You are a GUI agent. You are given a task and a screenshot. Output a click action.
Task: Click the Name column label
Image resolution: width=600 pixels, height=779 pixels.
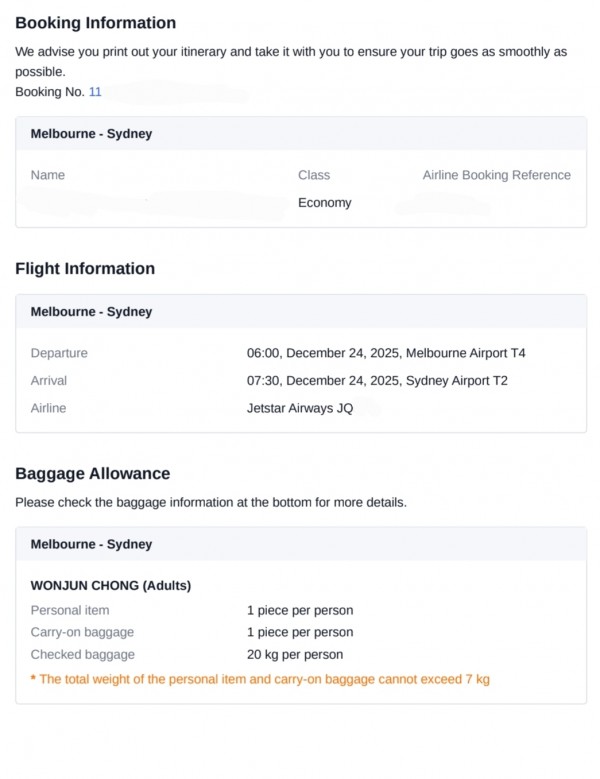(x=48, y=175)
